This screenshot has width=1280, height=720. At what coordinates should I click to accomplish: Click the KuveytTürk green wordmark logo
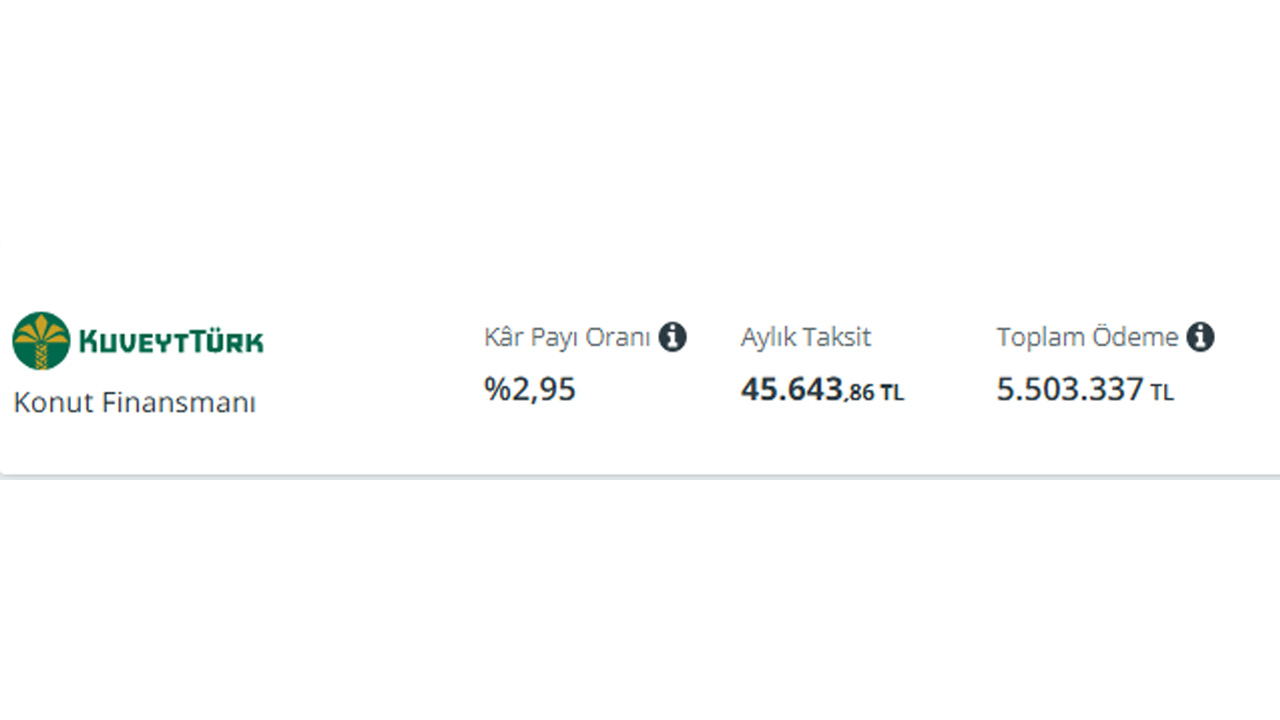point(171,342)
